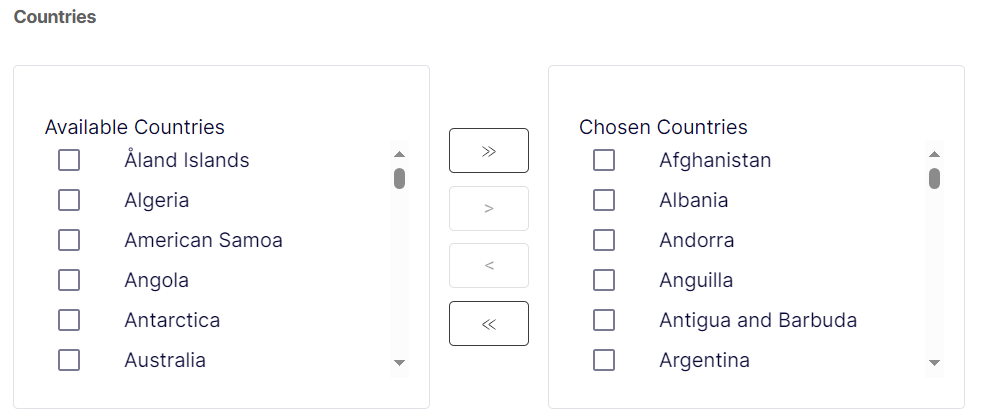Check the Åland Islands checkbox
Image resolution: width=998 pixels, height=418 pixels.
click(69, 160)
